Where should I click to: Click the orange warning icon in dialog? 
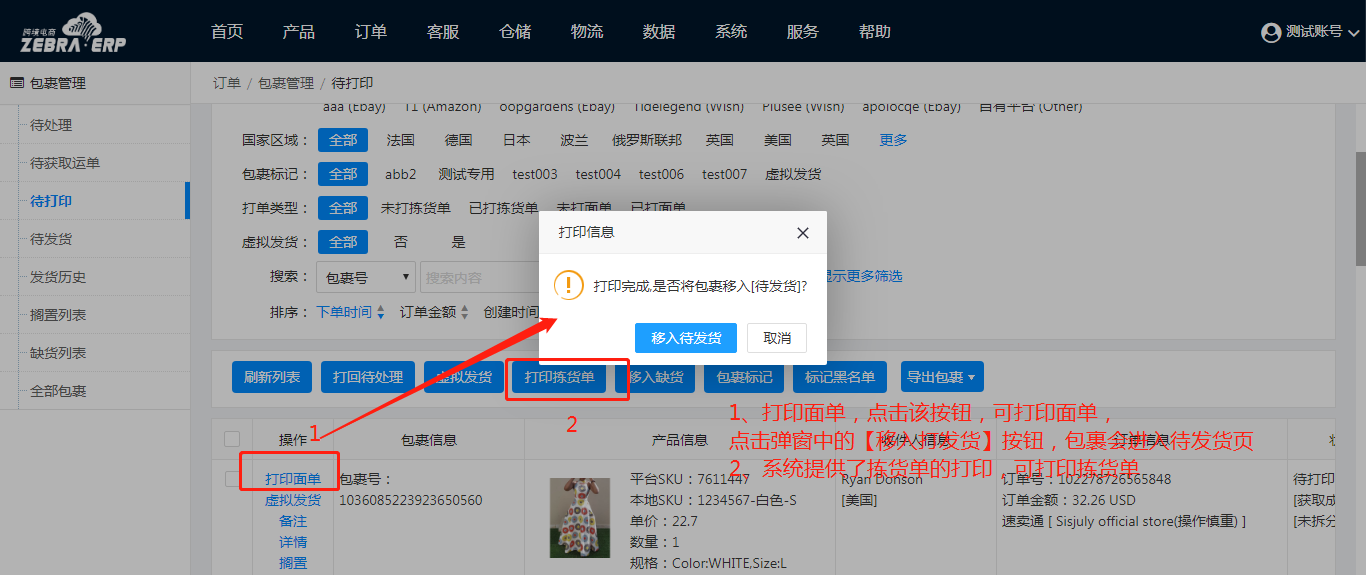[569, 285]
